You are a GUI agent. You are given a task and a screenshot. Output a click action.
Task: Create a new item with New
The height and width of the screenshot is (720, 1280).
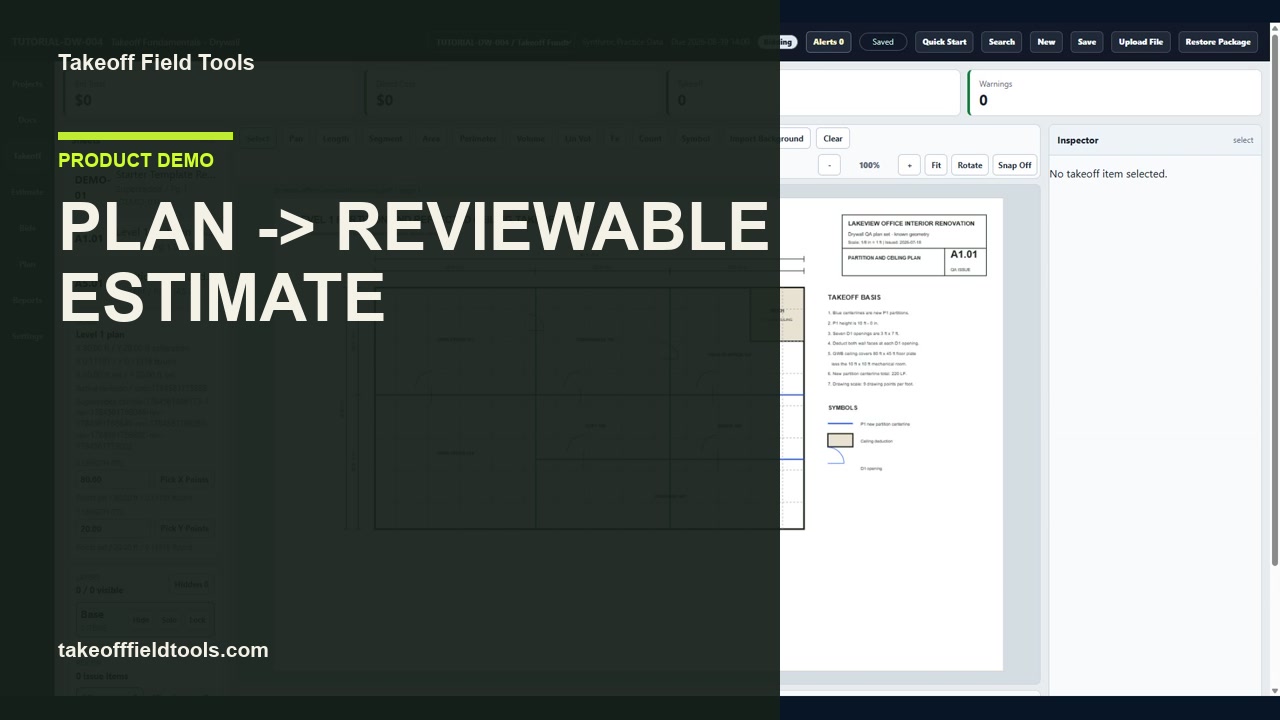tap(1046, 42)
